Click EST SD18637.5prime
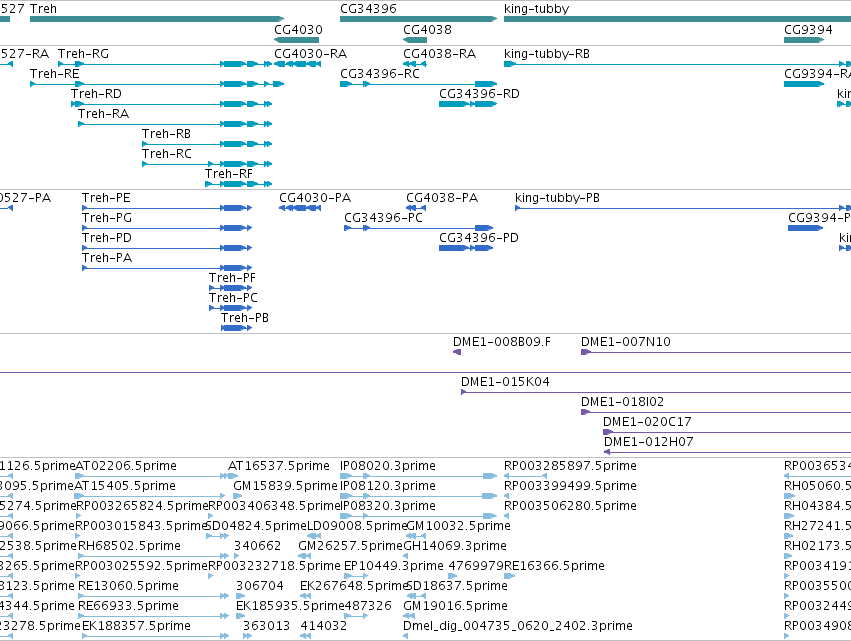The height and width of the screenshot is (641, 851). [x=415, y=596]
